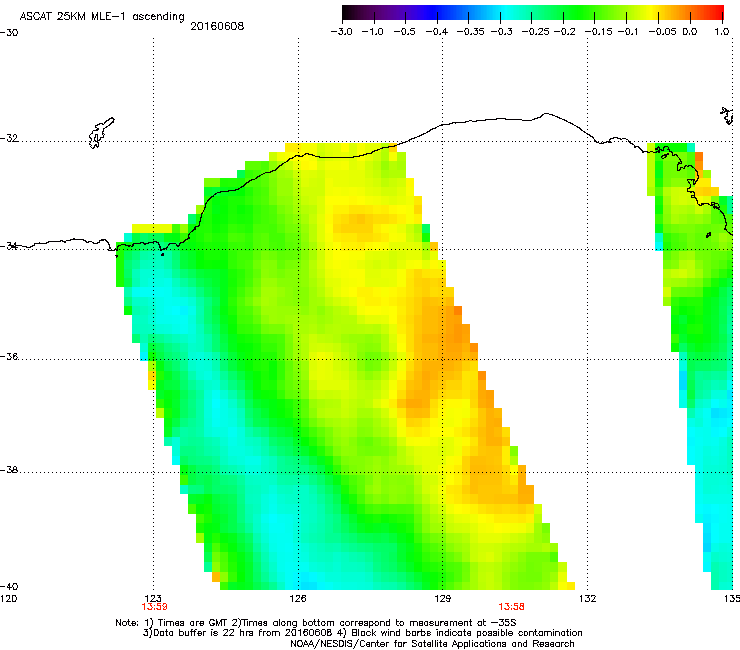This screenshot has height=650, width=740.
Task: Click the 1.0 color scale label
Action: pyautogui.click(x=722, y=32)
